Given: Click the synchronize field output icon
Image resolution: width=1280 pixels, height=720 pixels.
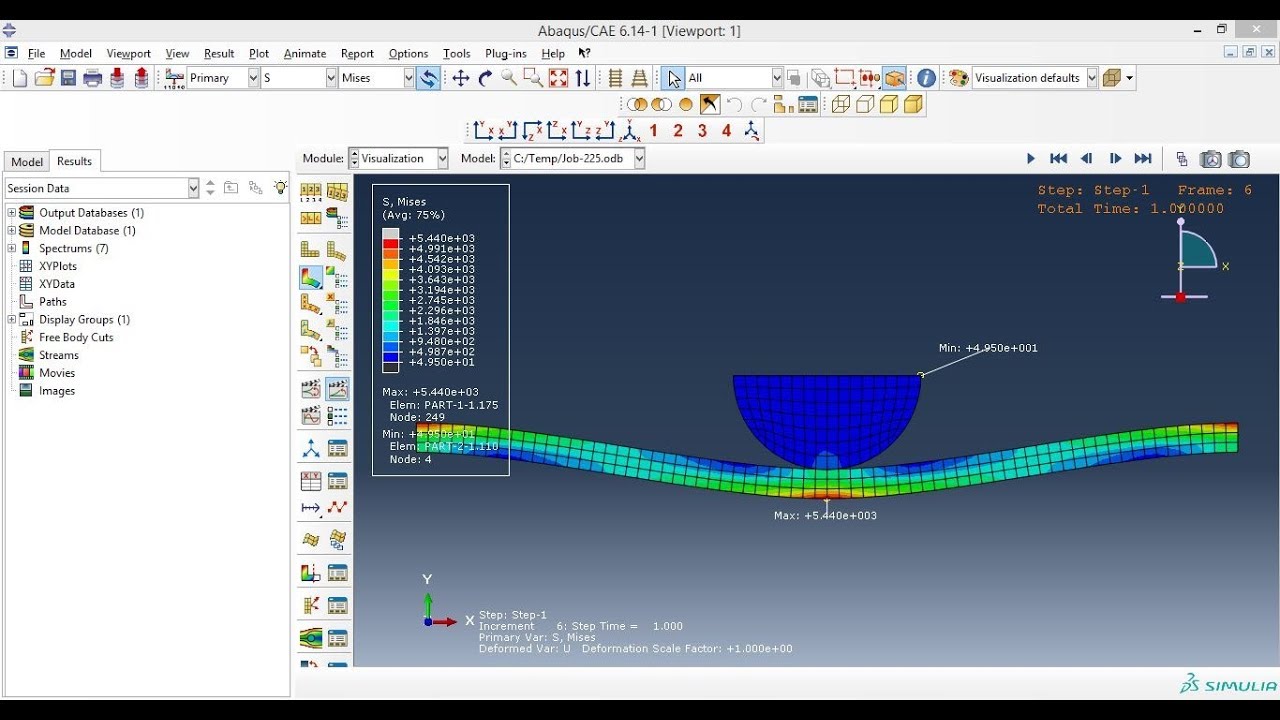Looking at the screenshot, I should [x=428, y=78].
